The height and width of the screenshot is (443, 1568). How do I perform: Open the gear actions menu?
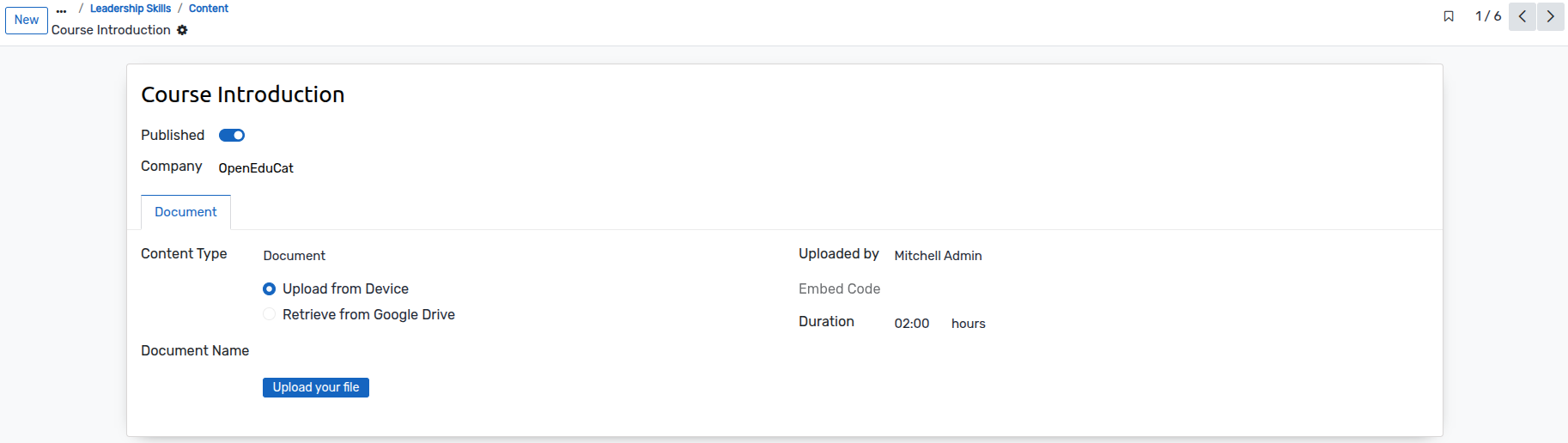coord(182,30)
